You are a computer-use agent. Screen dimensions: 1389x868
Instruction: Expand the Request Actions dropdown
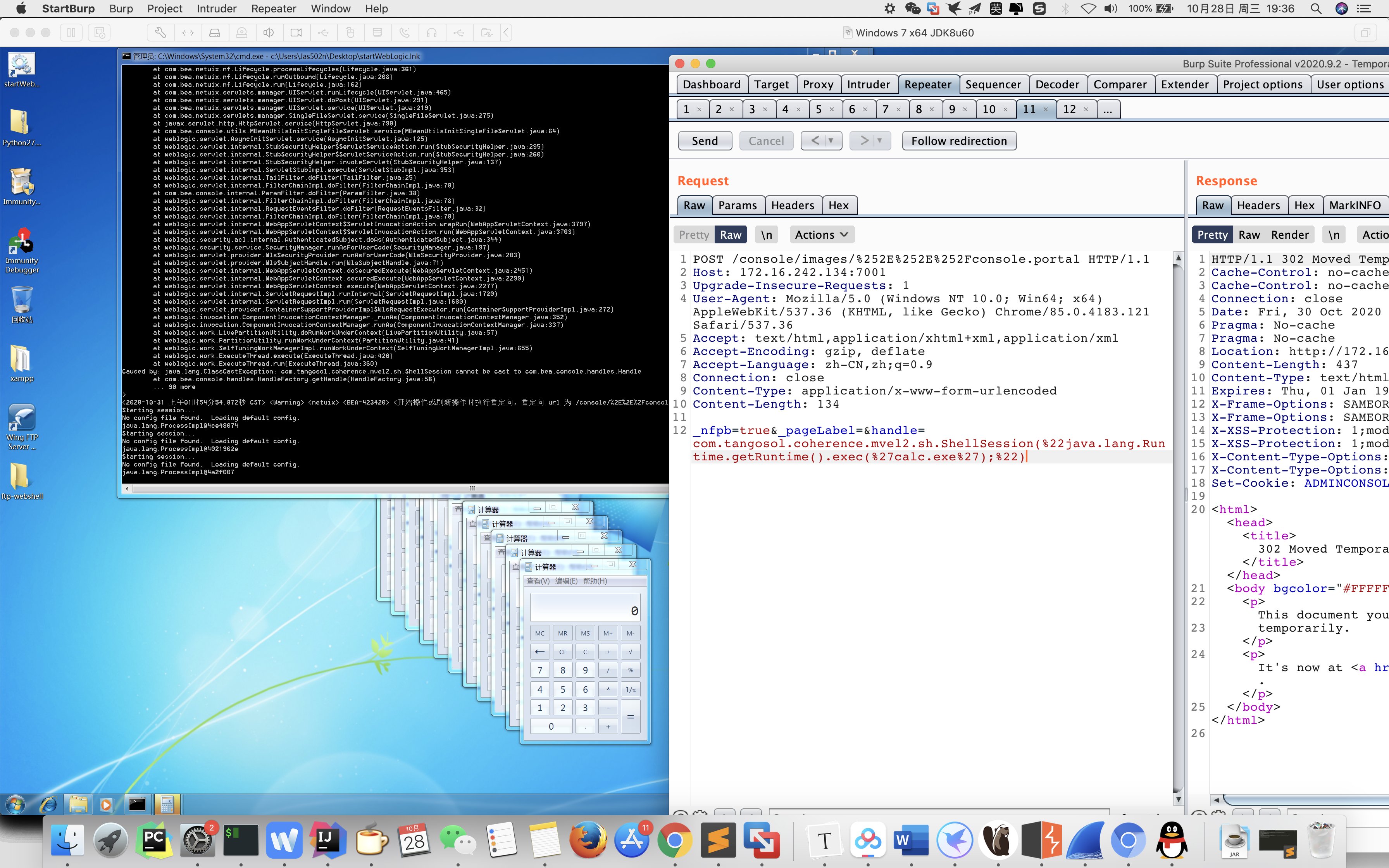821,235
